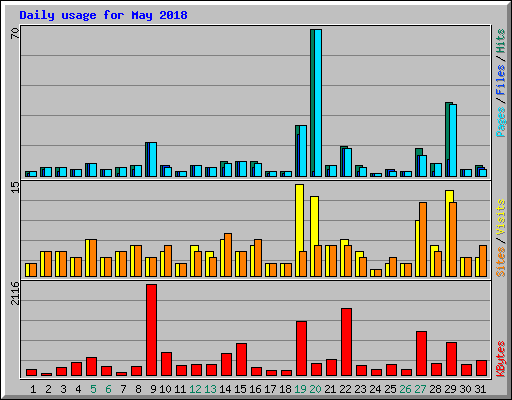Click the 'Files' legend label

pos(500,80)
